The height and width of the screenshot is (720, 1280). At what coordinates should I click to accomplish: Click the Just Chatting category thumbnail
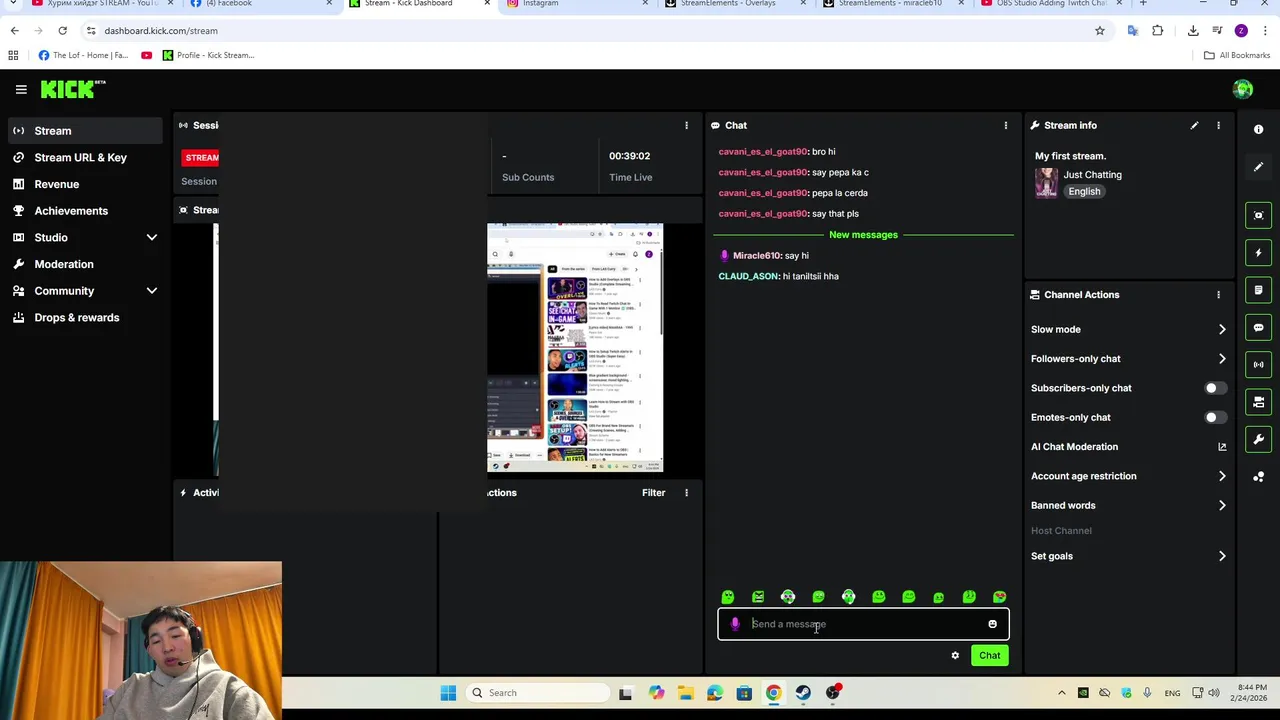(x=1046, y=183)
